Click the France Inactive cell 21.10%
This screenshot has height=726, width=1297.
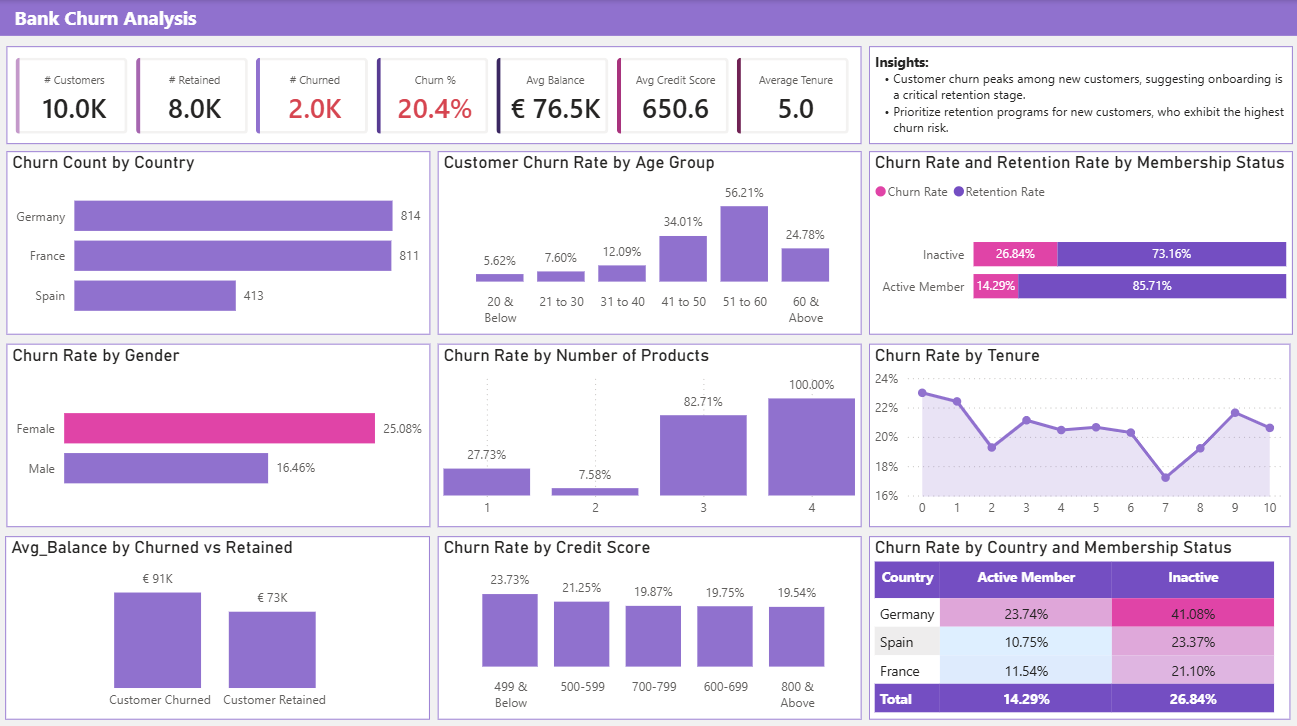tap(1193, 670)
